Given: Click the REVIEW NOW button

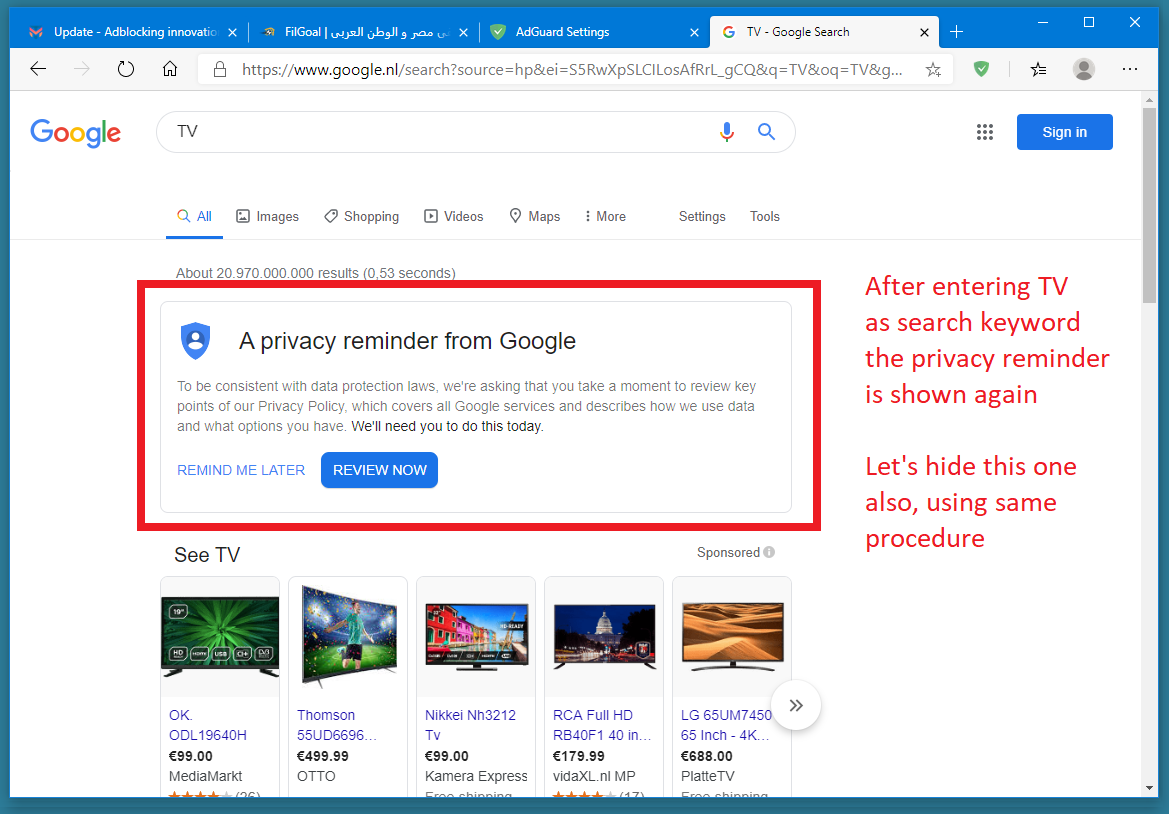Looking at the screenshot, I should [x=380, y=470].
